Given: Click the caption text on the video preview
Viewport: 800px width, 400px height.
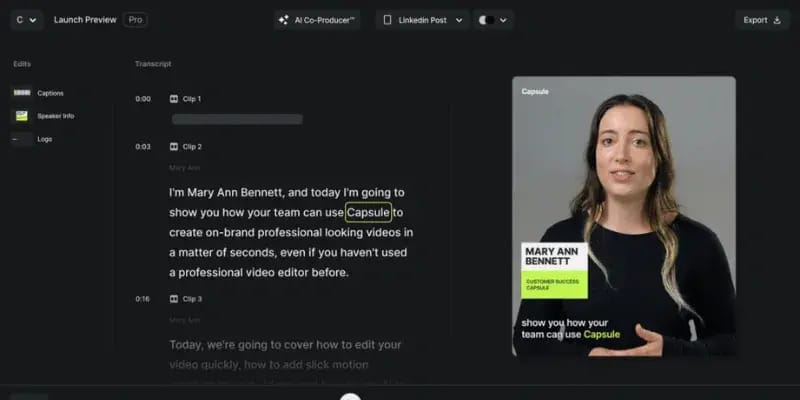Looking at the screenshot, I should coord(570,329).
